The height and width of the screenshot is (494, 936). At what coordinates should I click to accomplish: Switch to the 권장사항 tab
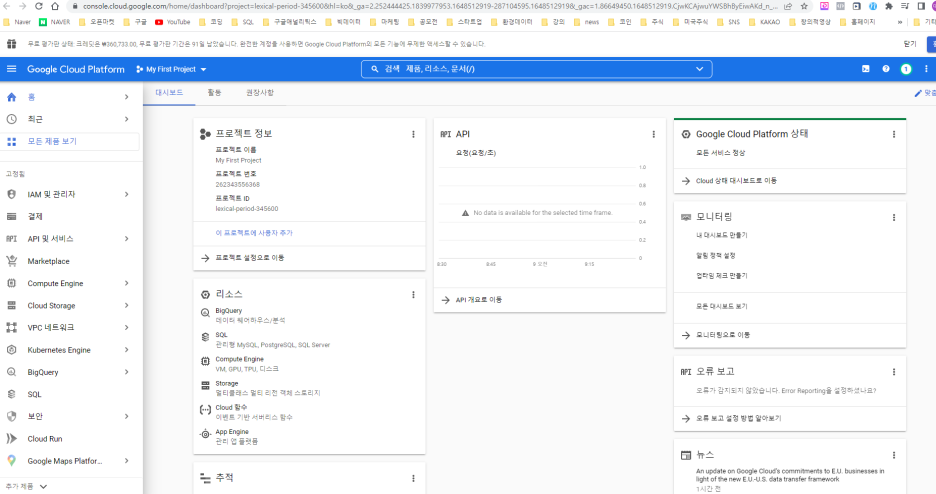(x=260, y=92)
